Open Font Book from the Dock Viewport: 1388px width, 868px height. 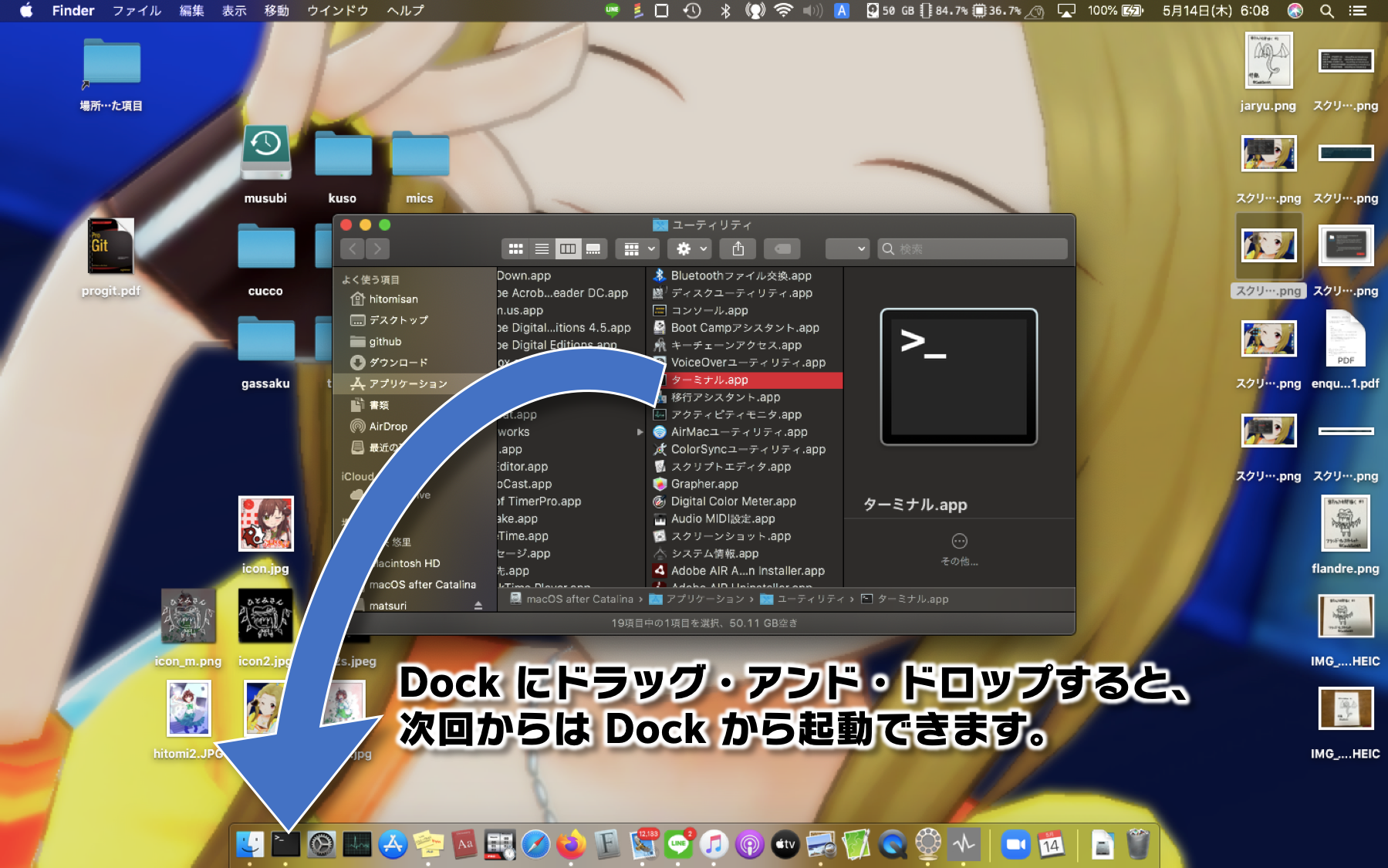click(x=606, y=844)
